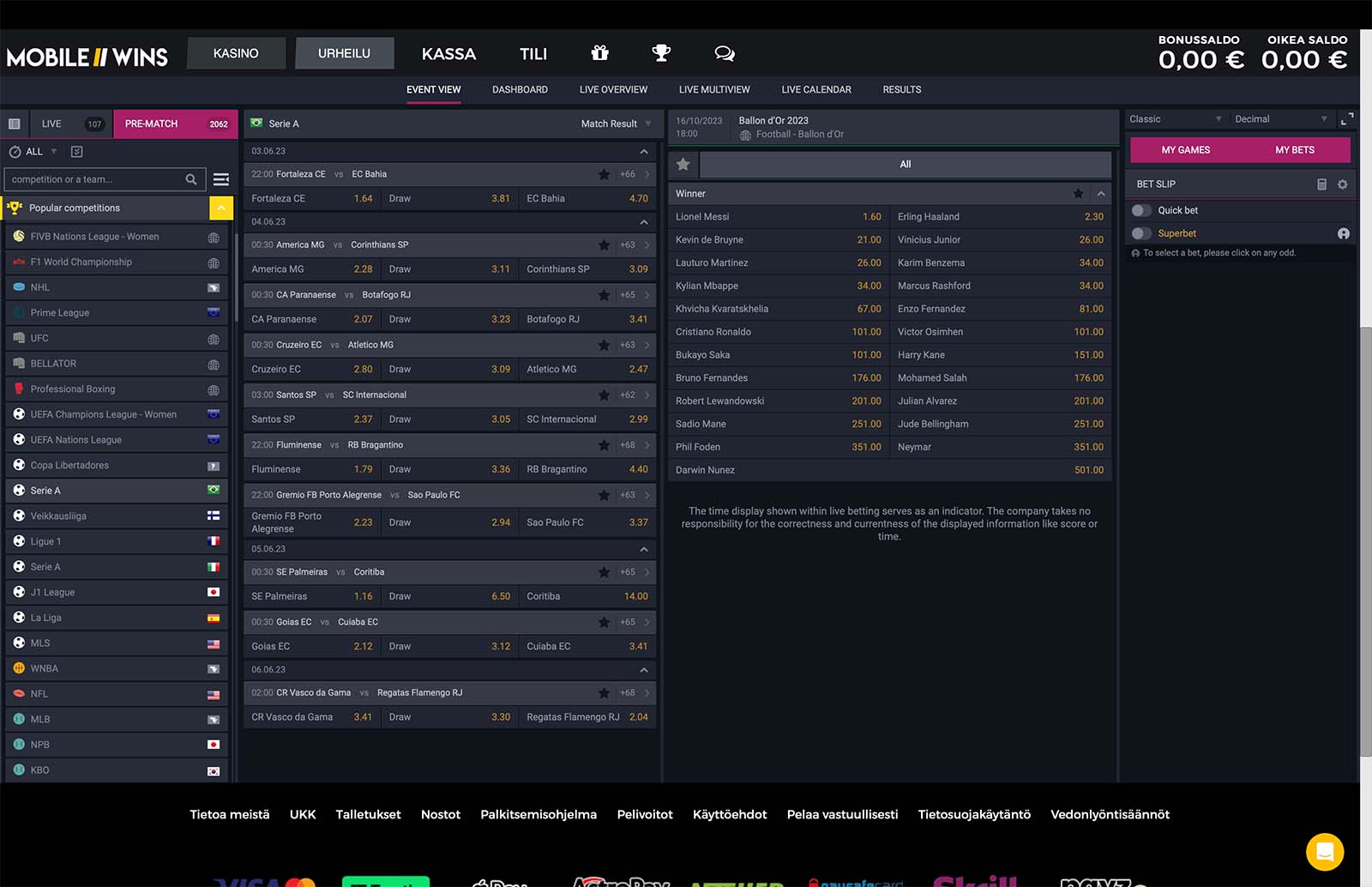
Task: Favorite the Fortaleza CE vs EC Bahia match
Action: coord(604,174)
